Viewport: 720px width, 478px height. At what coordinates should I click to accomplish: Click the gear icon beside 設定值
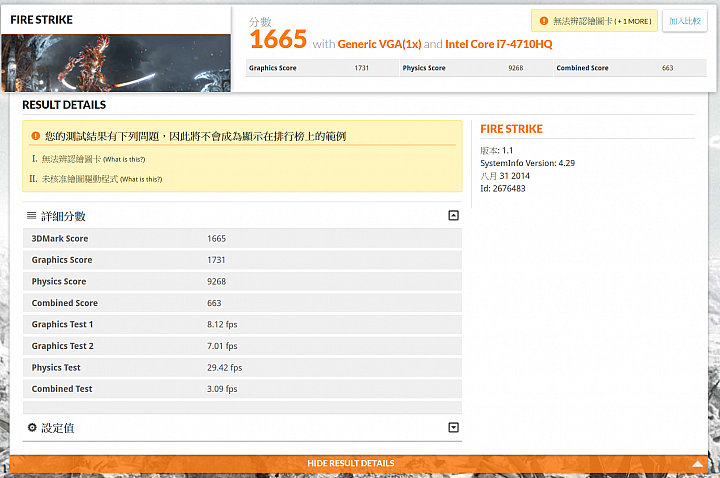pyautogui.click(x=32, y=427)
